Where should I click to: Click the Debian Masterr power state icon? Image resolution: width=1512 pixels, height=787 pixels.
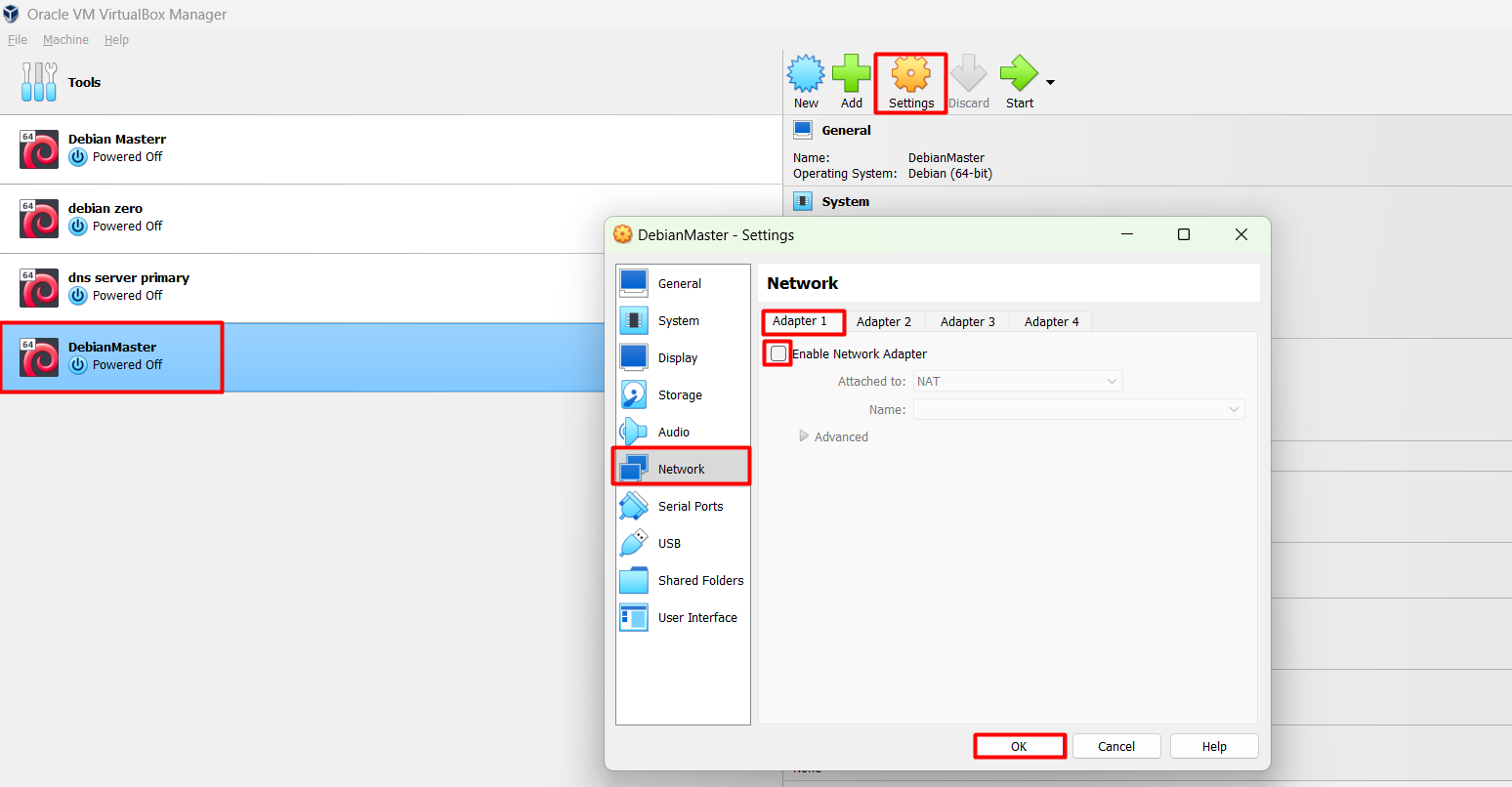(x=78, y=157)
